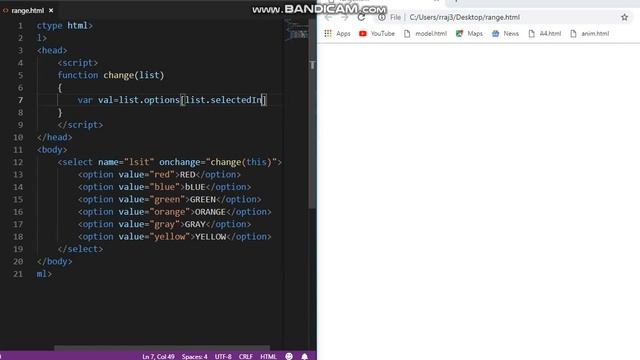Open the Apps grid bookmark
The height and width of the screenshot is (360, 640).
pos(337,33)
